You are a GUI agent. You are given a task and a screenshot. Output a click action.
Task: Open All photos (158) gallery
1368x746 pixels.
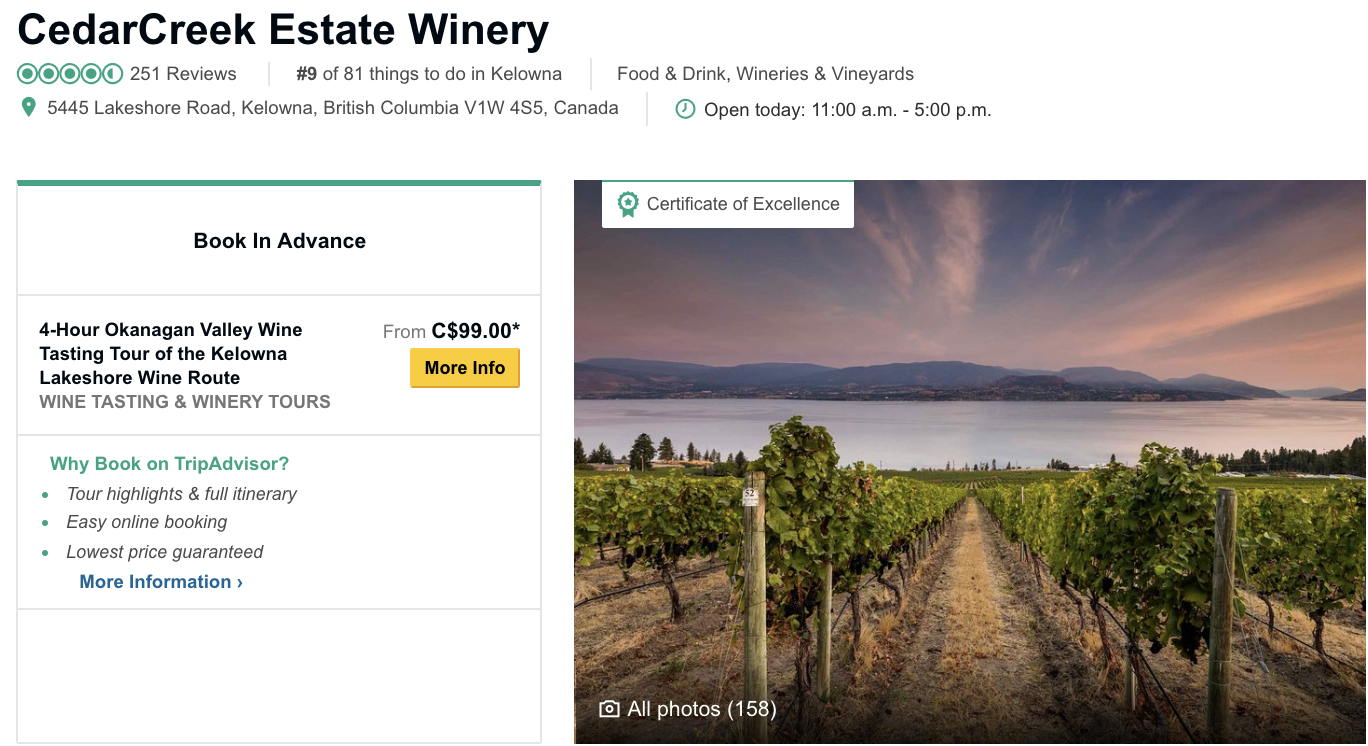[x=701, y=709]
